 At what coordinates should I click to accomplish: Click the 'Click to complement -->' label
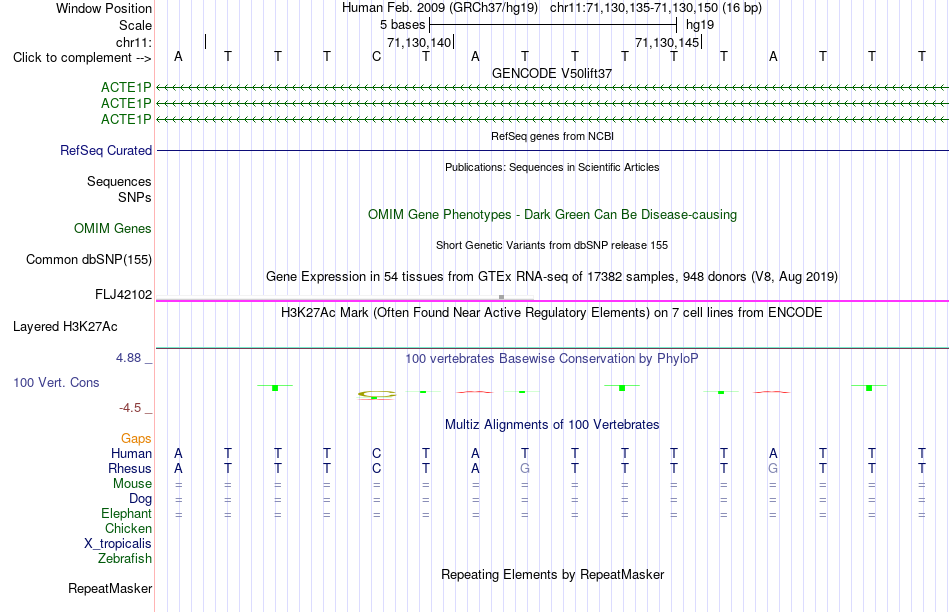(82, 58)
